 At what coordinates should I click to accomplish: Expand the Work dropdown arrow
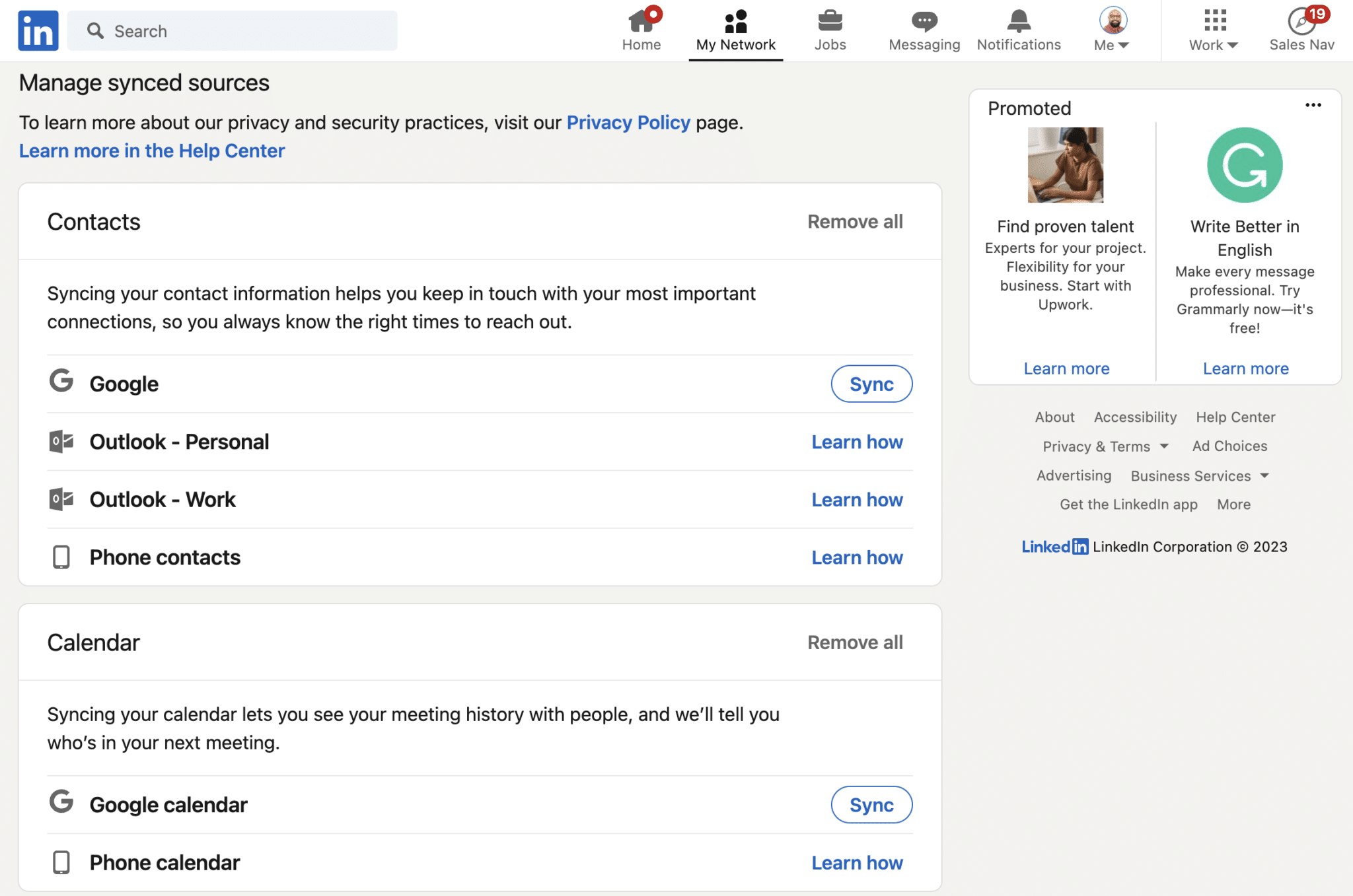[x=1232, y=45]
